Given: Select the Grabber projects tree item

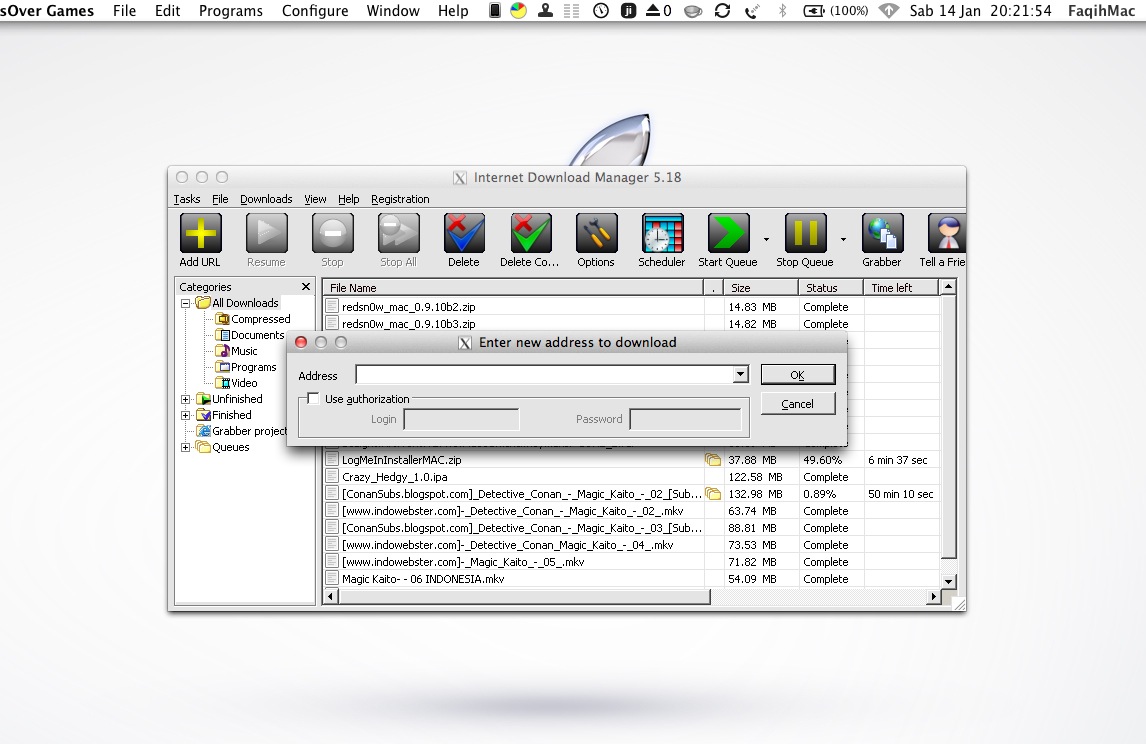Looking at the screenshot, I should tap(242, 431).
